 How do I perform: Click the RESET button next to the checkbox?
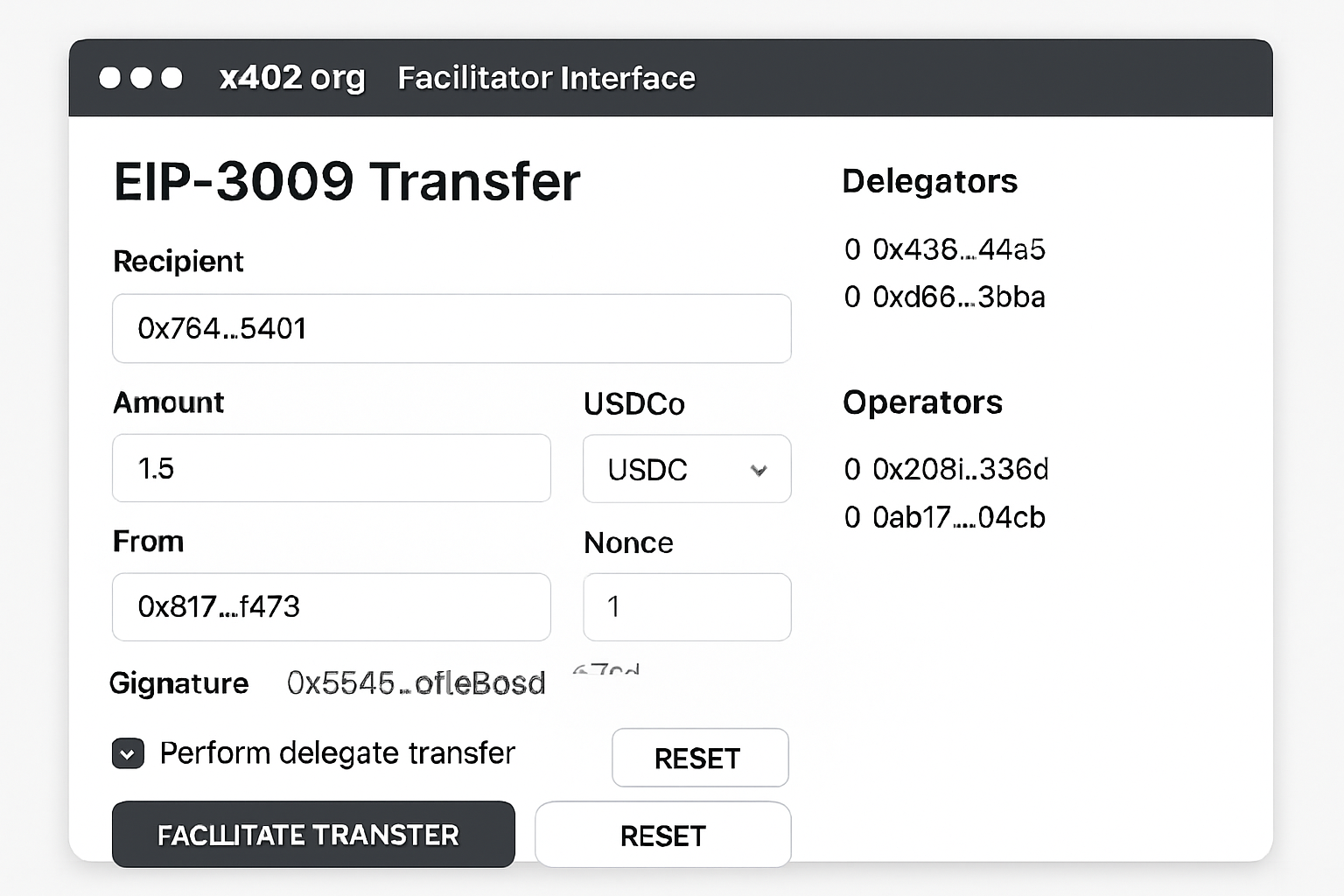tap(699, 758)
